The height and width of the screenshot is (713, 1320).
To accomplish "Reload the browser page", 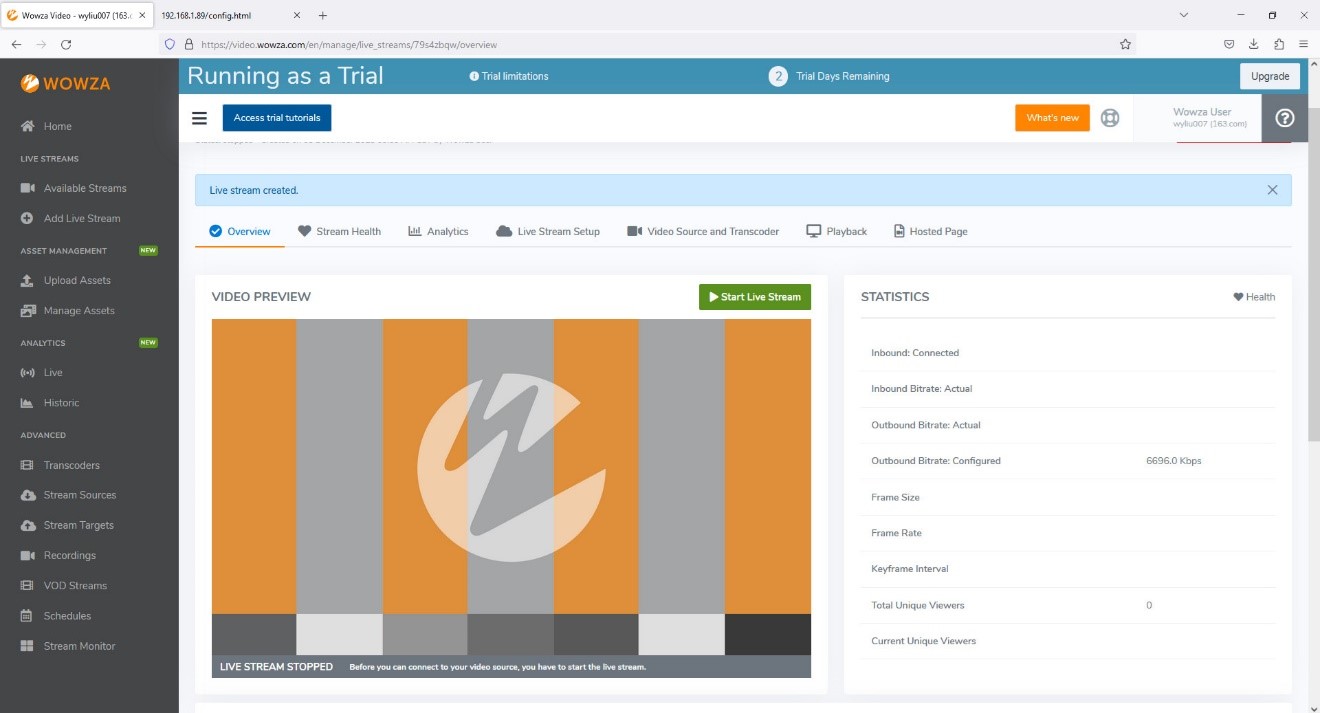I will [66, 44].
